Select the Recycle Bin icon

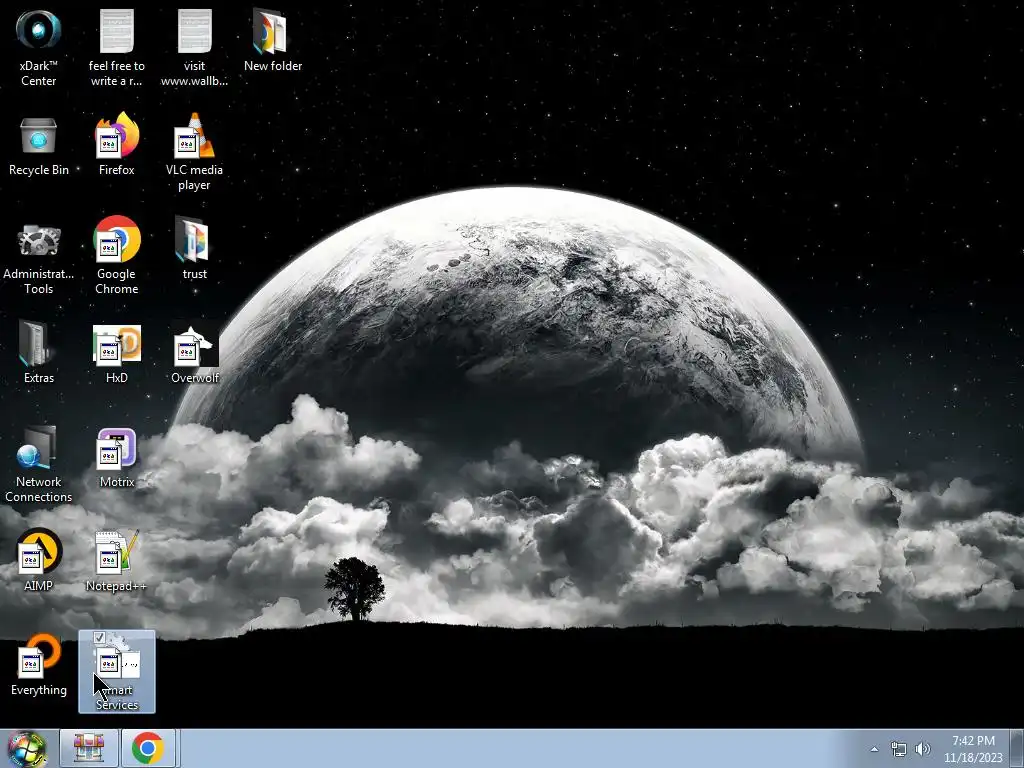(39, 146)
